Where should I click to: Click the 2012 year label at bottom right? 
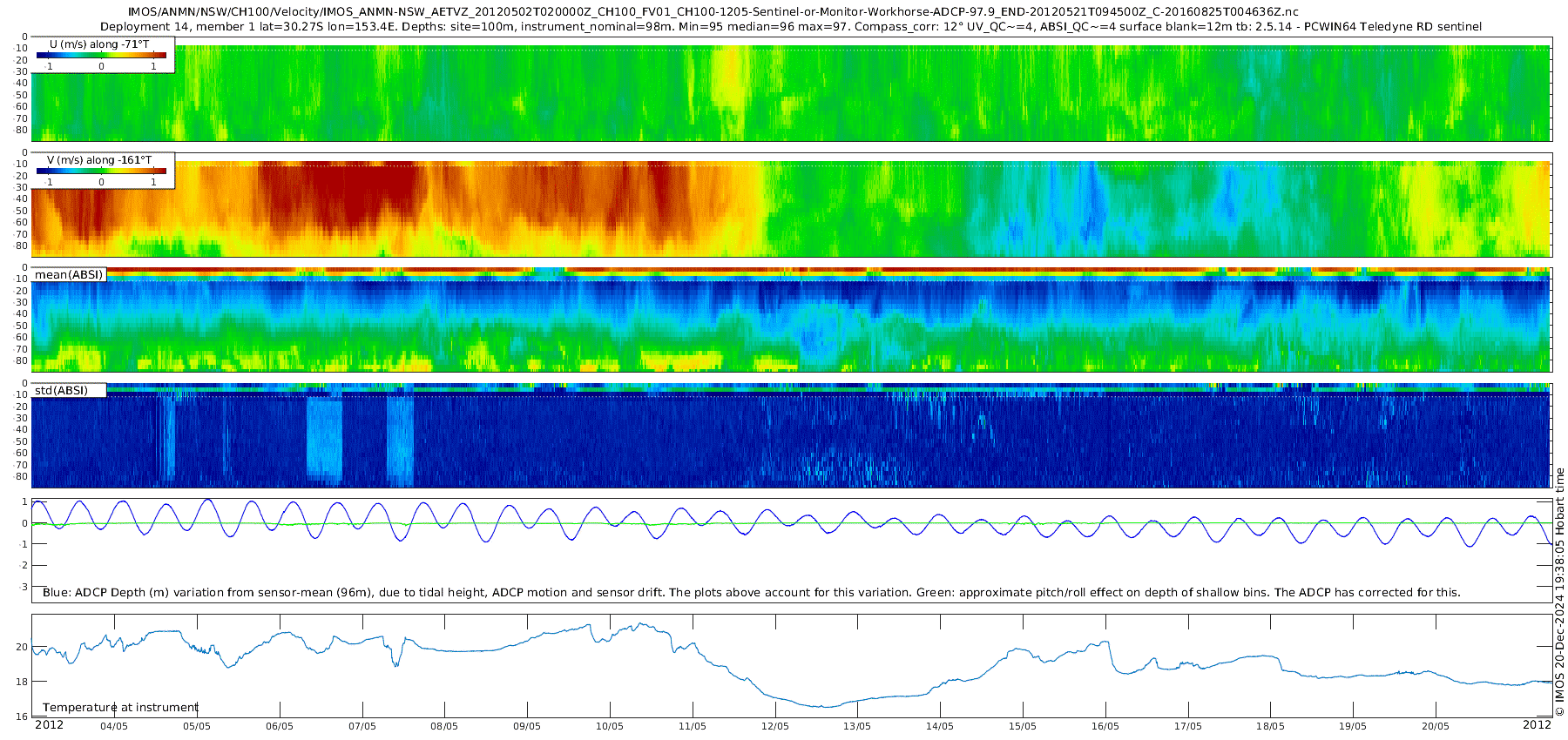(x=1537, y=725)
